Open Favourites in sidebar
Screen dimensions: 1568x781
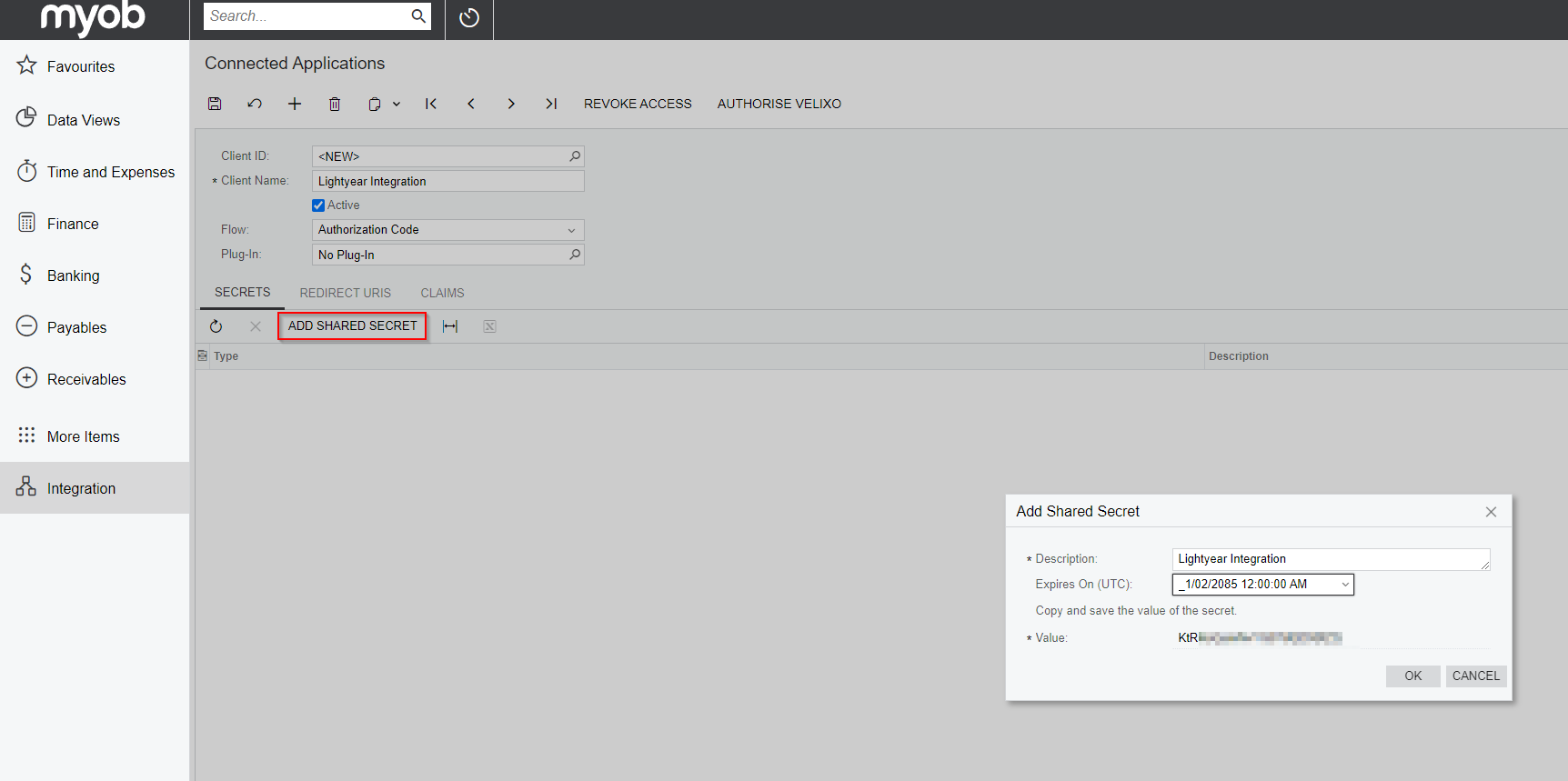(x=95, y=66)
